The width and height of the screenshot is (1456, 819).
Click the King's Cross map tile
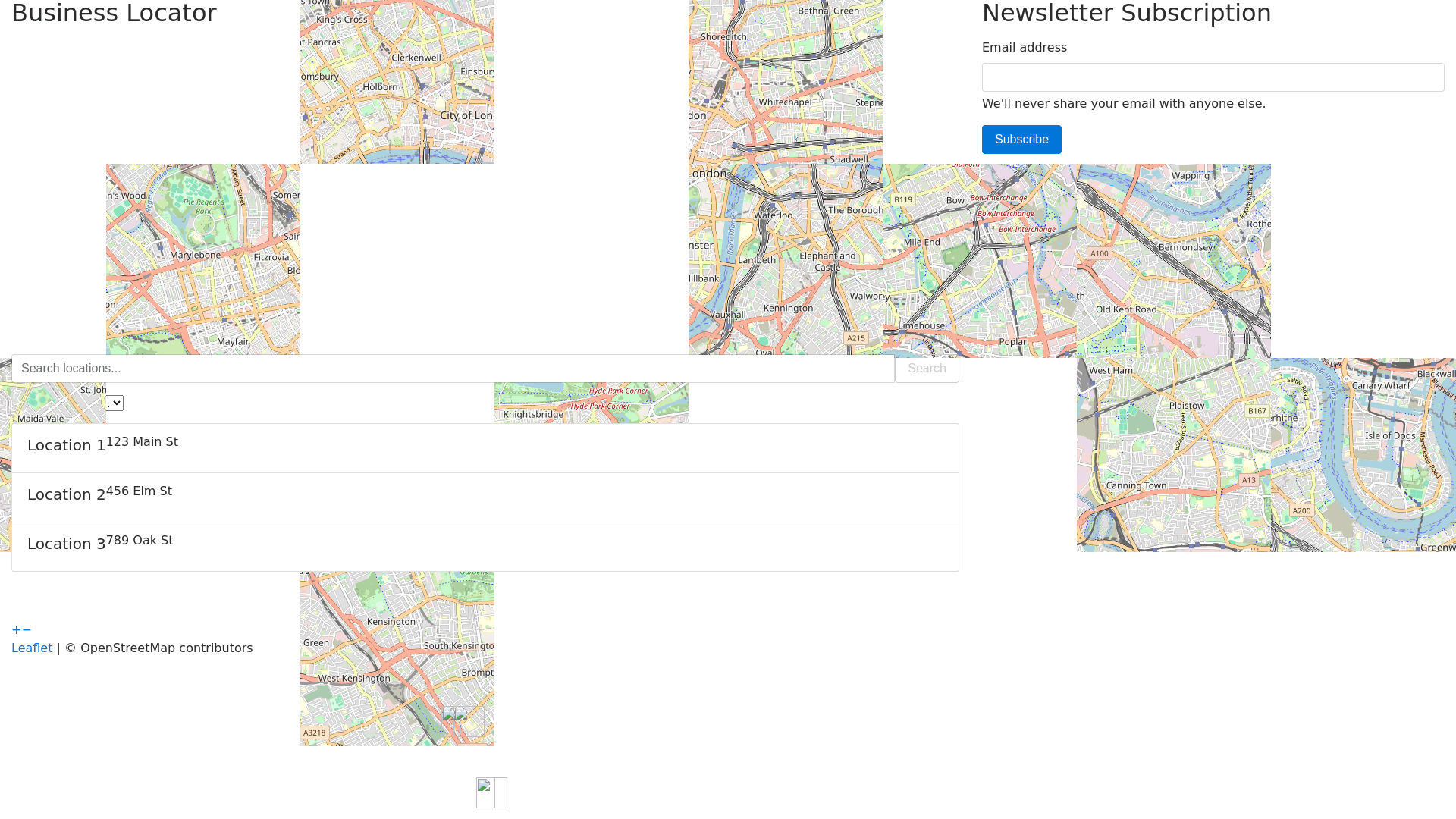pyautogui.click(x=397, y=82)
